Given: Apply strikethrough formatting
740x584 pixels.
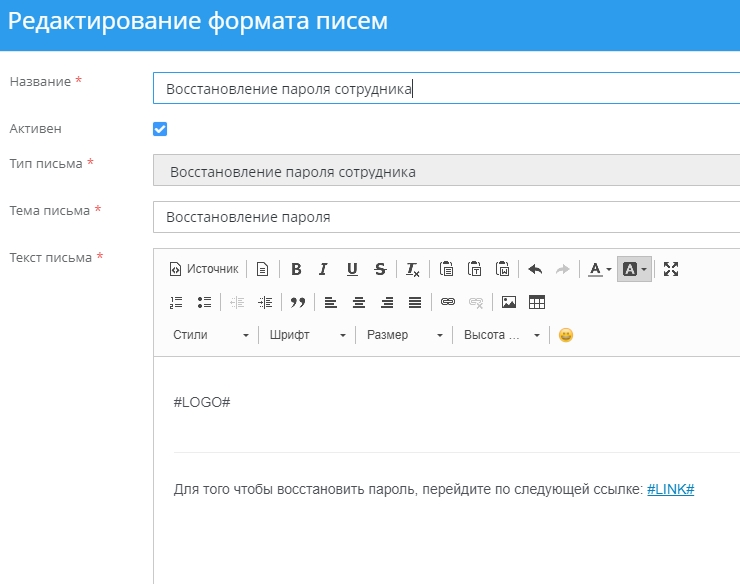Looking at the screenshot, I should coord(380,269).
